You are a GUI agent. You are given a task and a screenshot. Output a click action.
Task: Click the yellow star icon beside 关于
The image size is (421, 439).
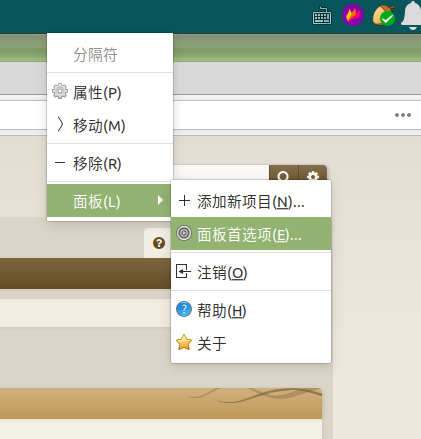tap(184, 342)
